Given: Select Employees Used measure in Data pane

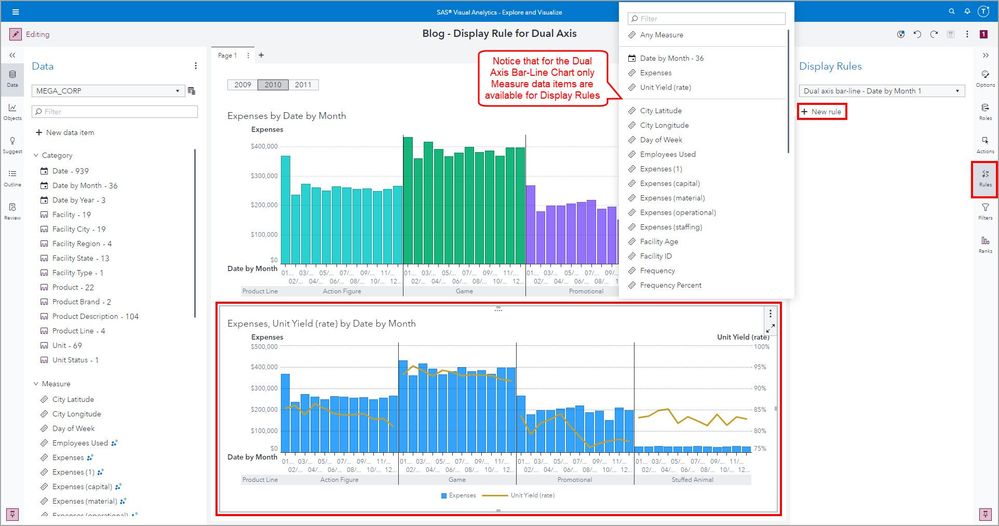Looking at the screenshot, I should click(80, 443).
